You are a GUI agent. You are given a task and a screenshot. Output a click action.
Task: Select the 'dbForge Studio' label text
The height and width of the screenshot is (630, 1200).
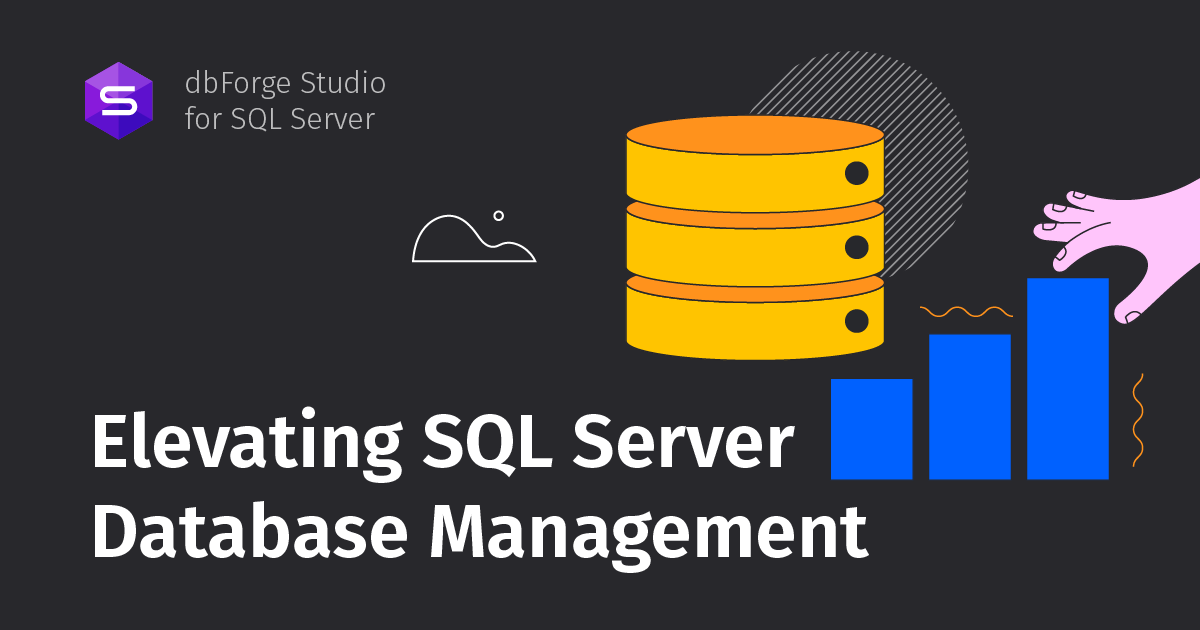point(285,84)
